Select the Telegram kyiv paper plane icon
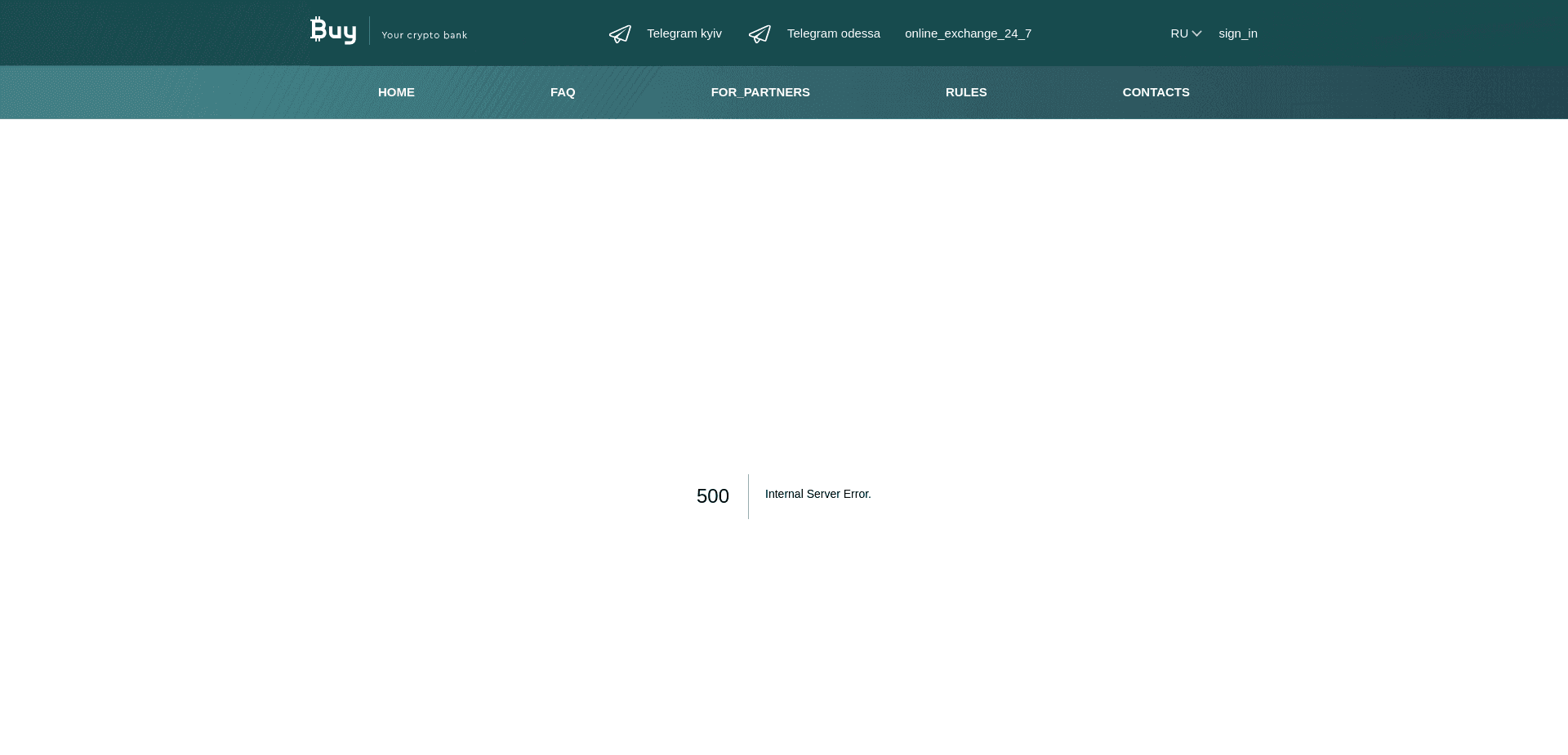 coord(620,33)
